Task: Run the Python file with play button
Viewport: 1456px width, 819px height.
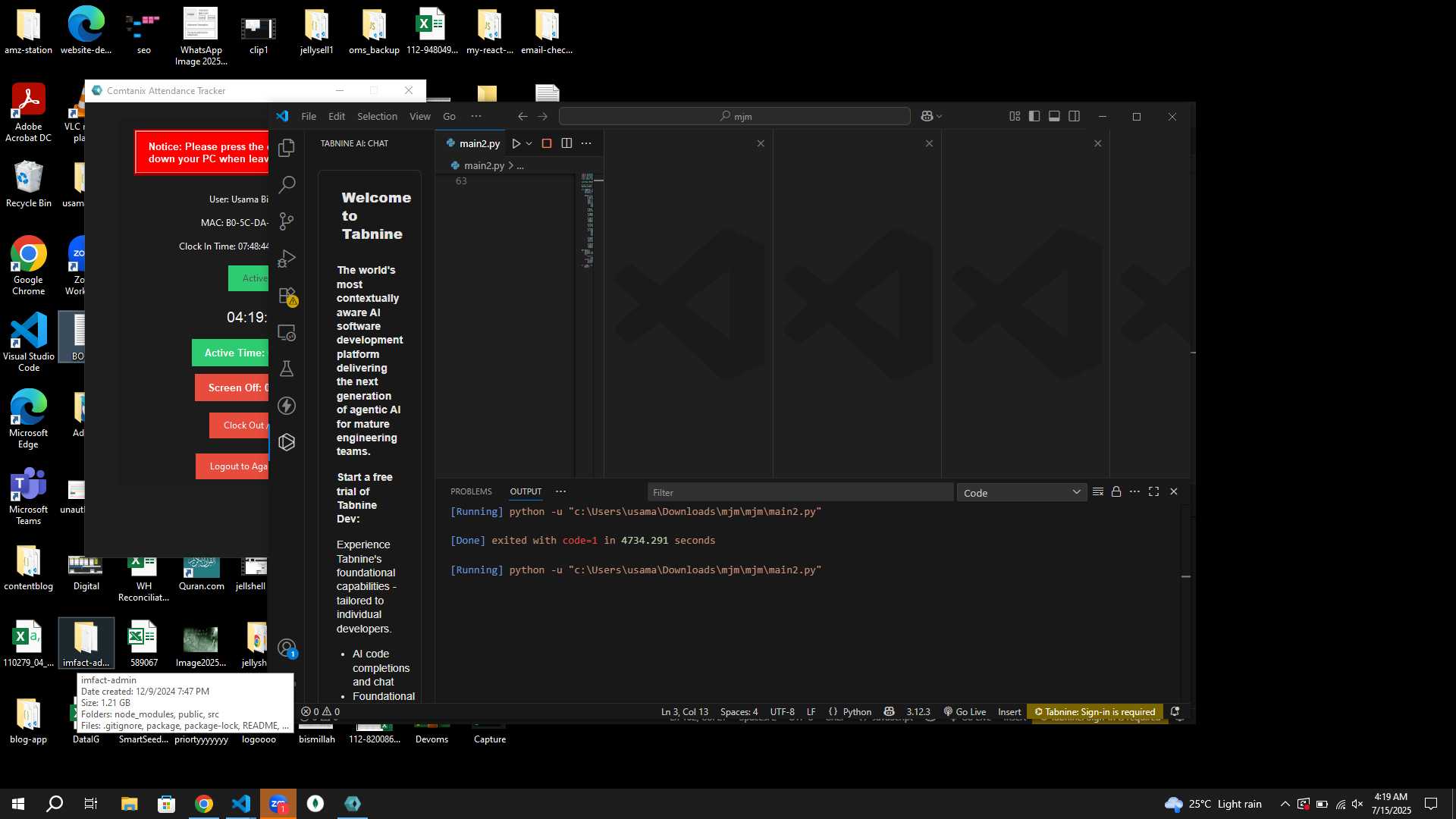Action: (516, 143)
